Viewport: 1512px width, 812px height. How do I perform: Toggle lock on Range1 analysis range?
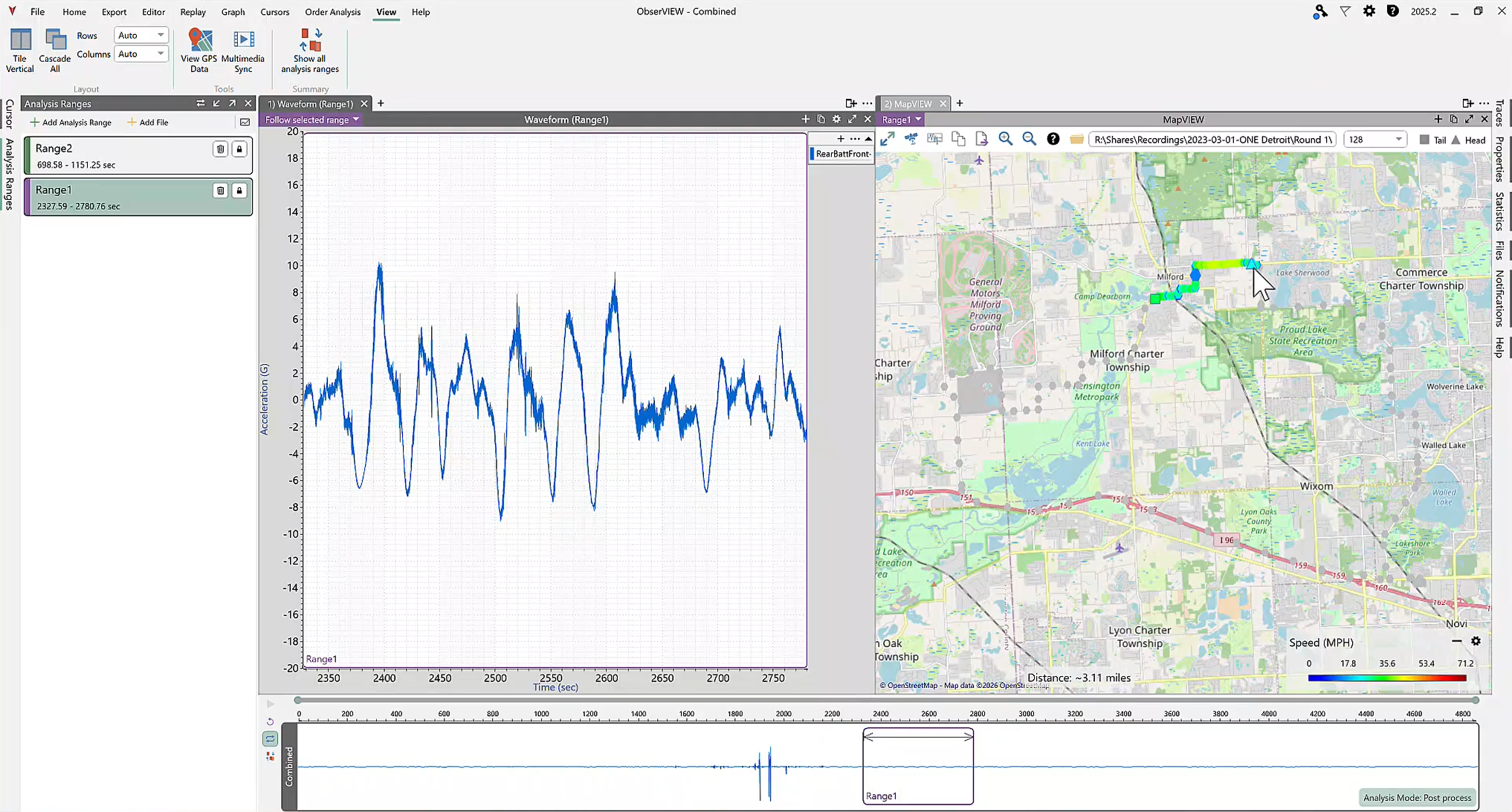point(239,191)
